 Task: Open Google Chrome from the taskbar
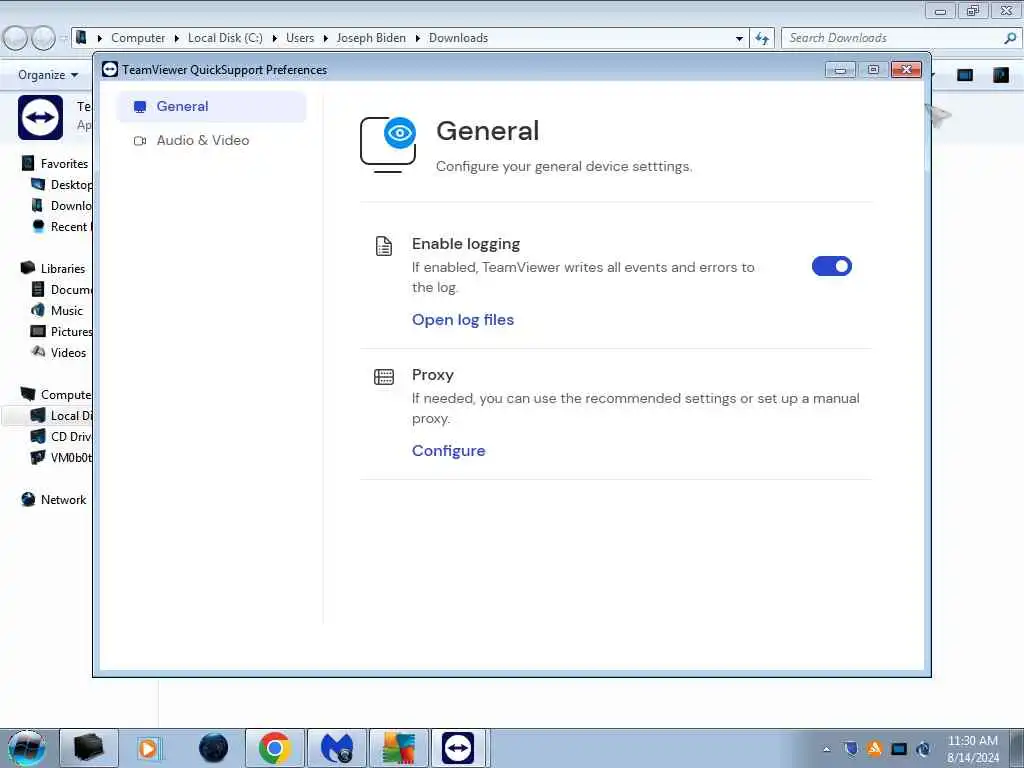tap(274, 748)
